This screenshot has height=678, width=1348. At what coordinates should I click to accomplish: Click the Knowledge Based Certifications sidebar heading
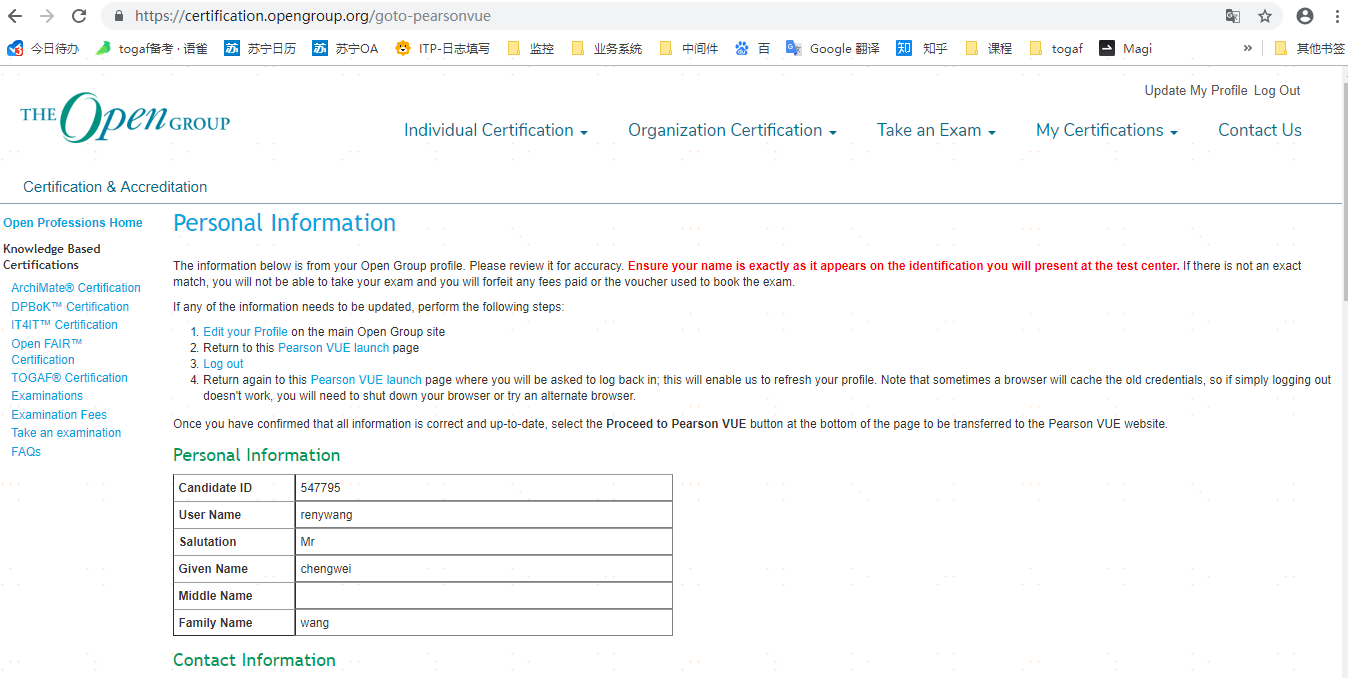coord(52,257)
